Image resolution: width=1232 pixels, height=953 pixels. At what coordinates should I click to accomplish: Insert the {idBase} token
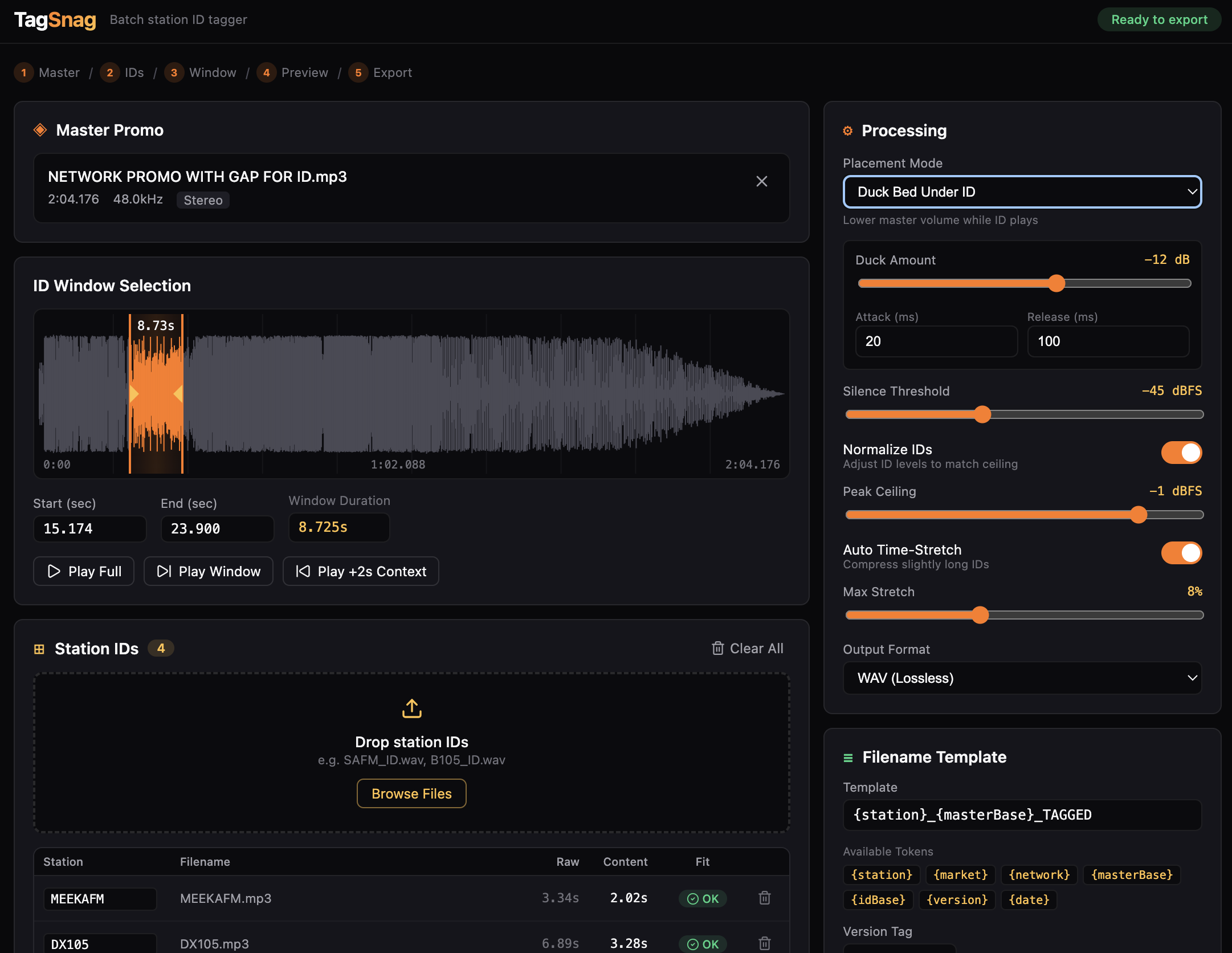[x=878, y=899]
